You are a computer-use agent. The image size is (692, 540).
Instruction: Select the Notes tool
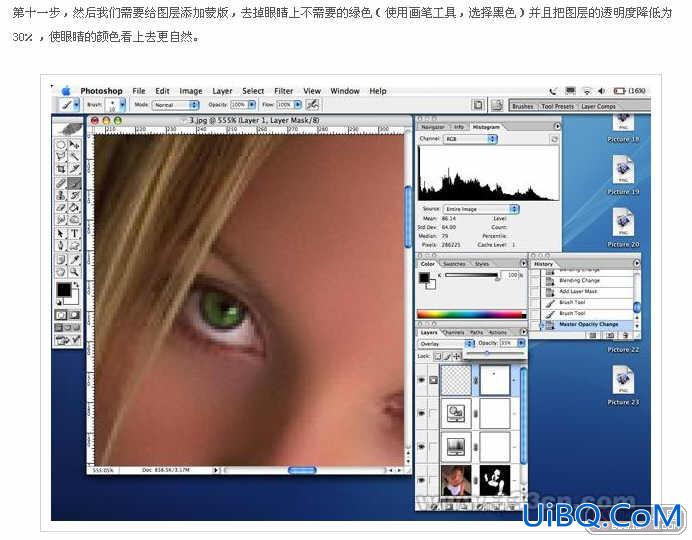[x=61, y=259]
